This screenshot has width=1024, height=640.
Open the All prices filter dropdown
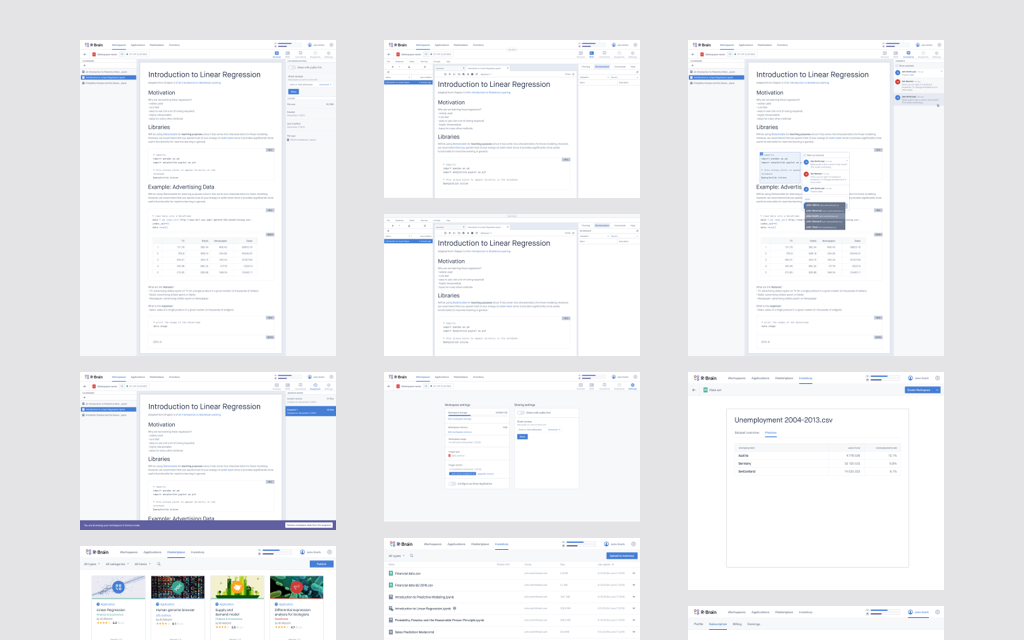click(x=143, y=564)
